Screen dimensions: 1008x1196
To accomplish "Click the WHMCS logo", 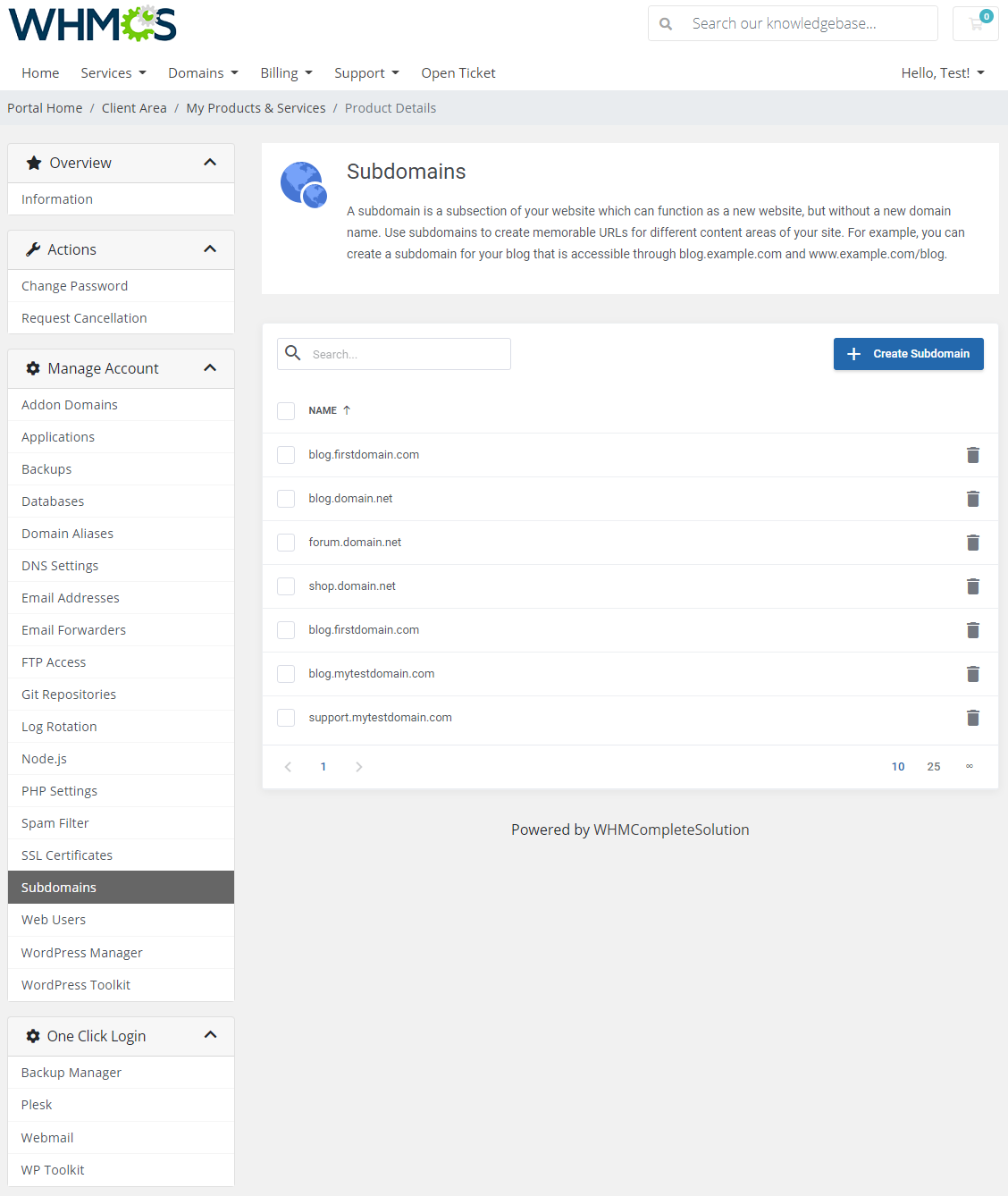I will [93, 24].
